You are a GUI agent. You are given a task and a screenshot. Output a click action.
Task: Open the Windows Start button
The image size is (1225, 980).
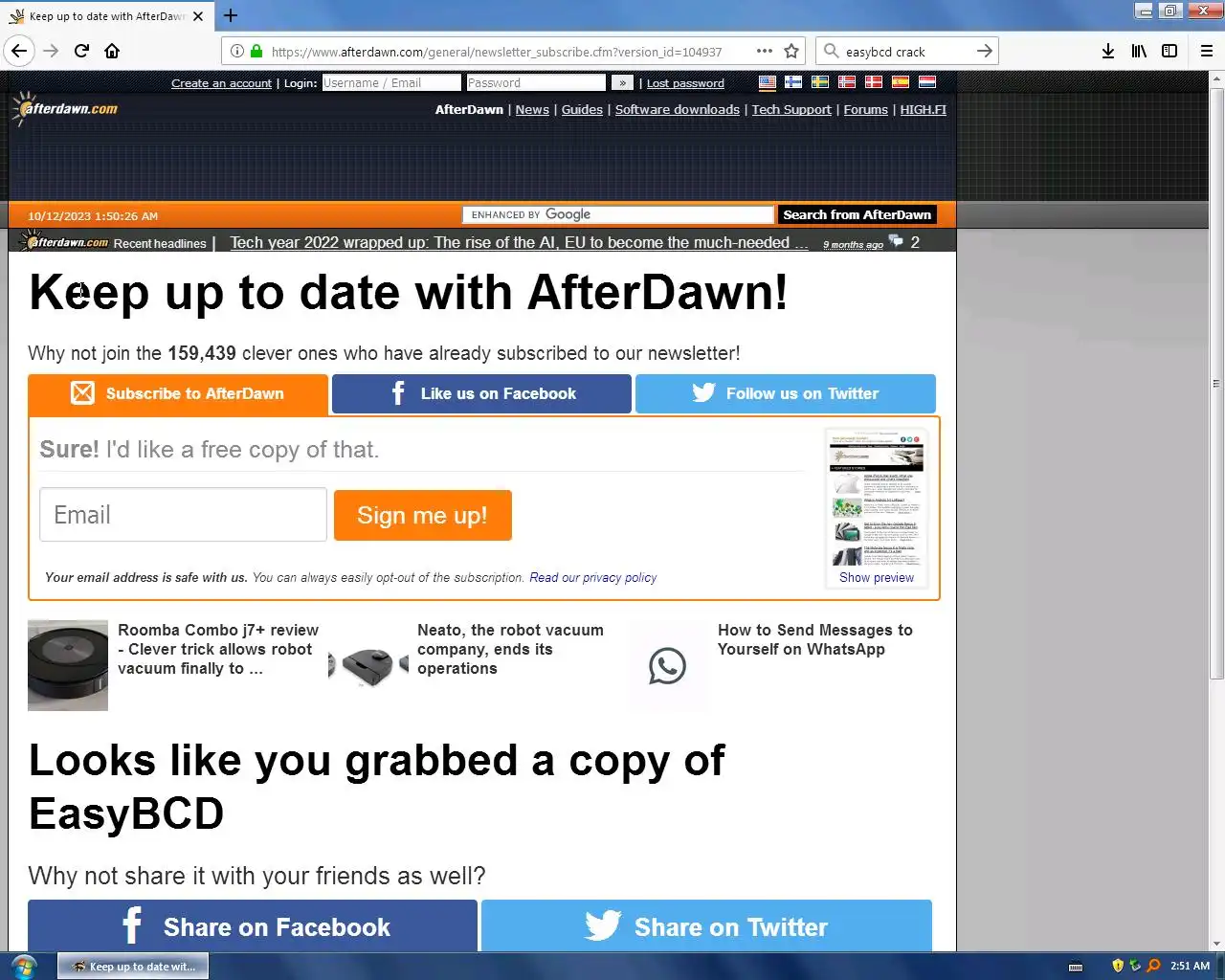[22, 966]
